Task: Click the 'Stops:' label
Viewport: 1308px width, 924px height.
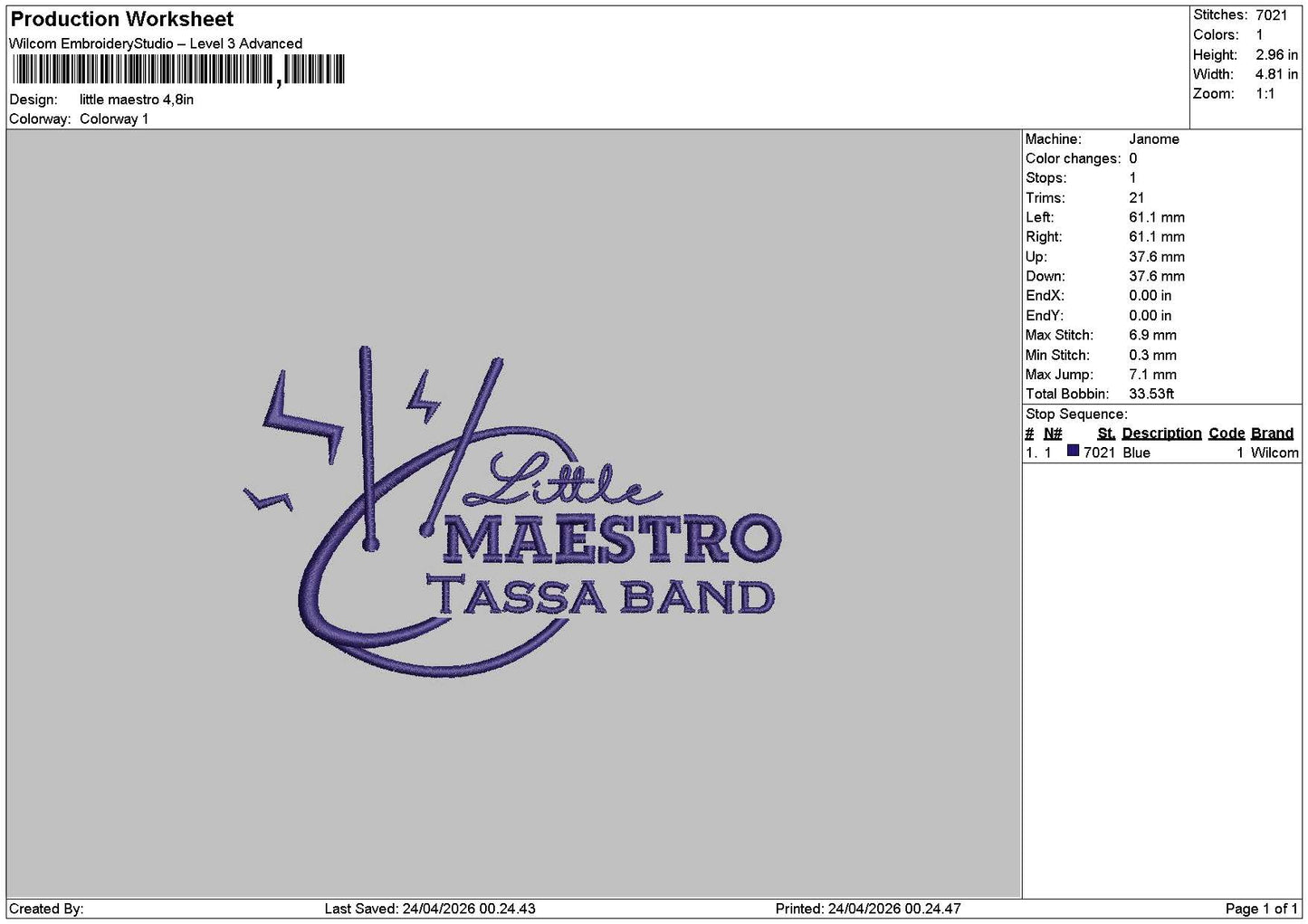Action: click(1045, 178)
